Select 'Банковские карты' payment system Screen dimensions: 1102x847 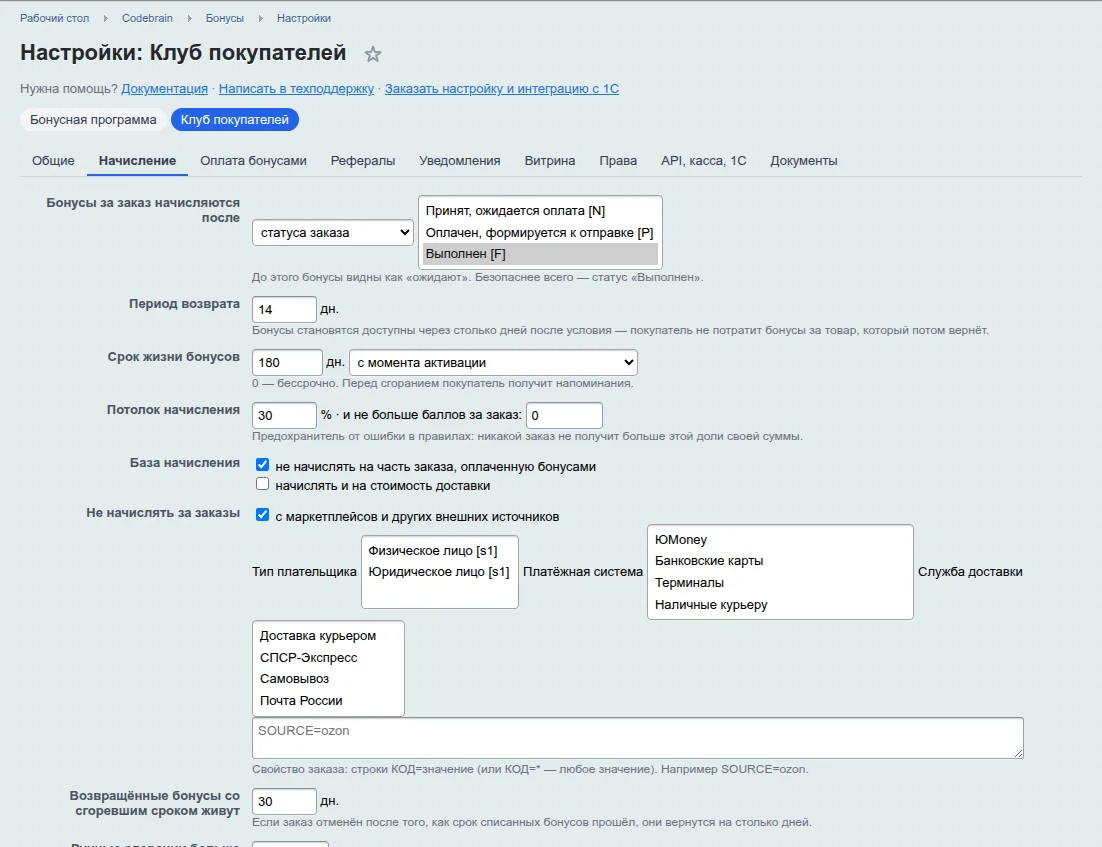(x=780, y=561)
